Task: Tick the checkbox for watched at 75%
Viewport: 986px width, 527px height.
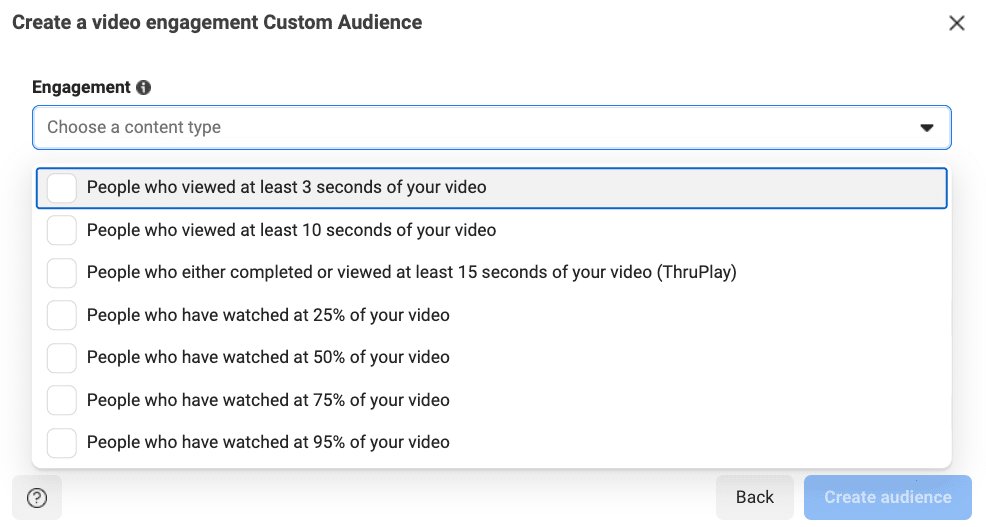Action: coord(62,400)
